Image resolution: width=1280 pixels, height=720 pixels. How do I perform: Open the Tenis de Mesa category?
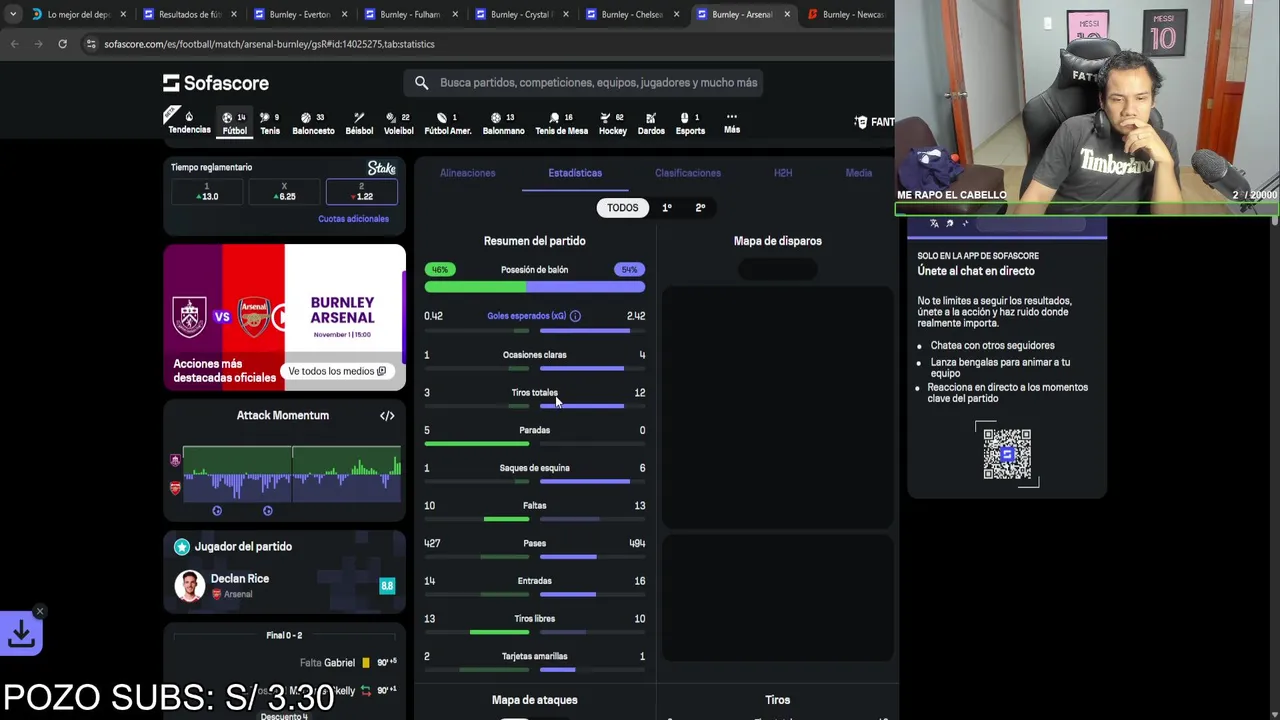pyautogui.click(x=561, y=123)
